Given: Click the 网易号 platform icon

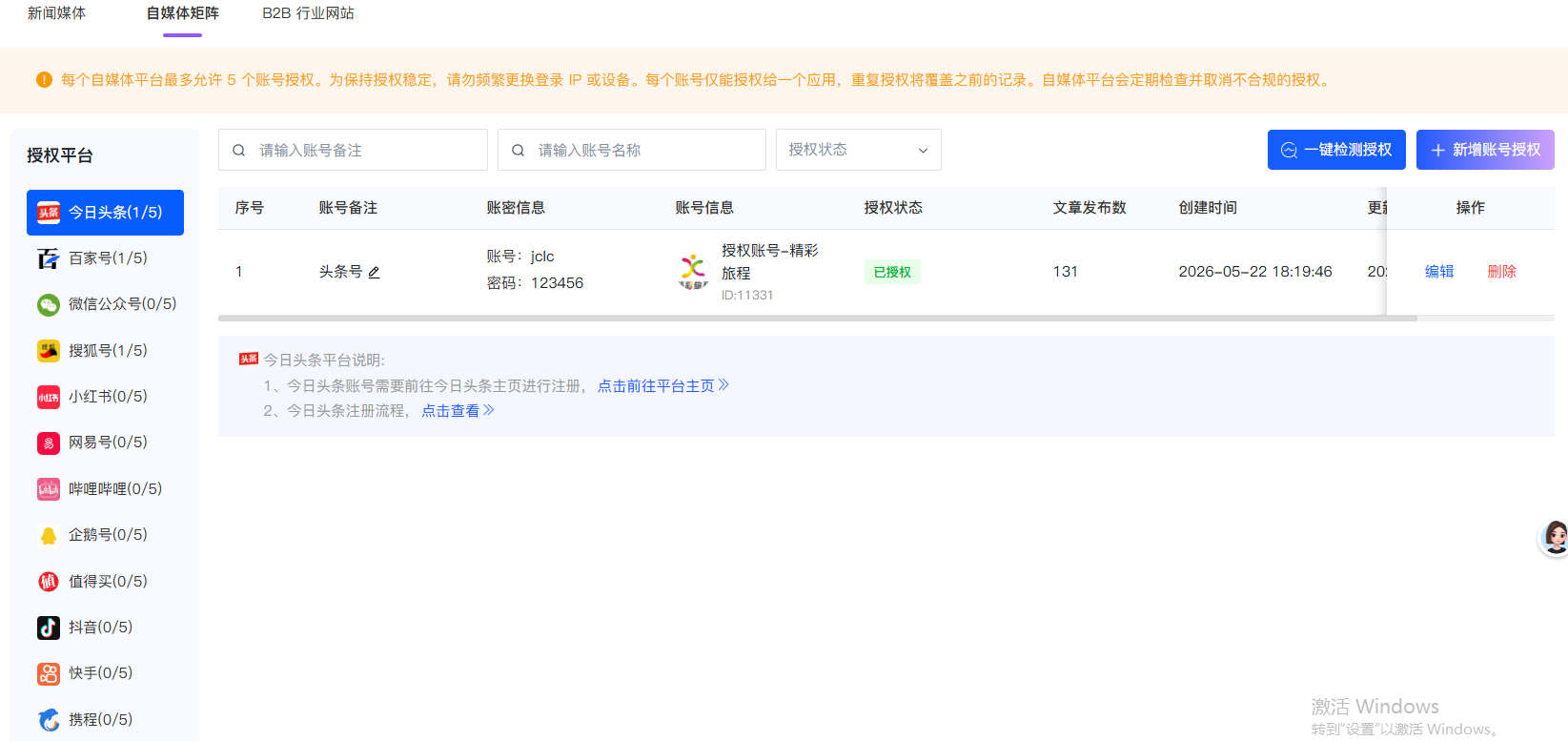Looking at the screenshot, I should pyautogui.click(x=49, y=443).
